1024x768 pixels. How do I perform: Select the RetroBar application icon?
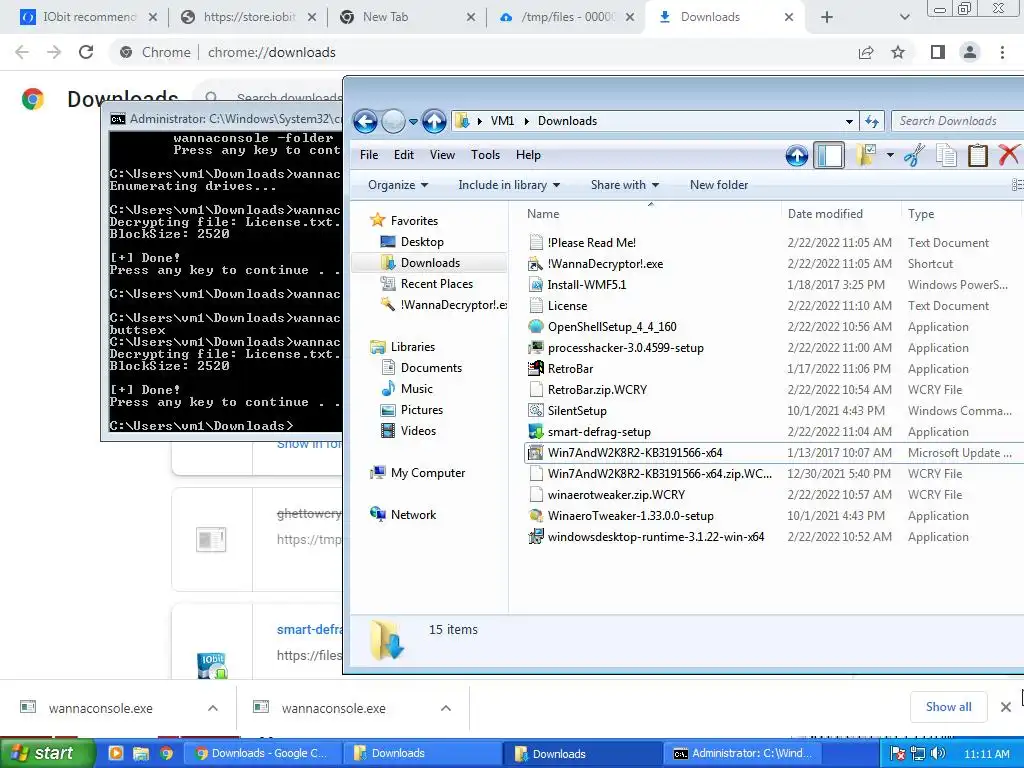(536, 368)
